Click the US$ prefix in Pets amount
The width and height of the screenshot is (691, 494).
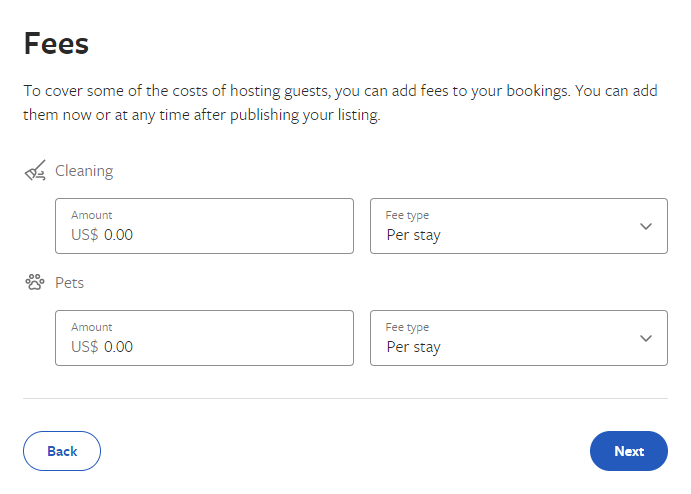coord(85,346)
